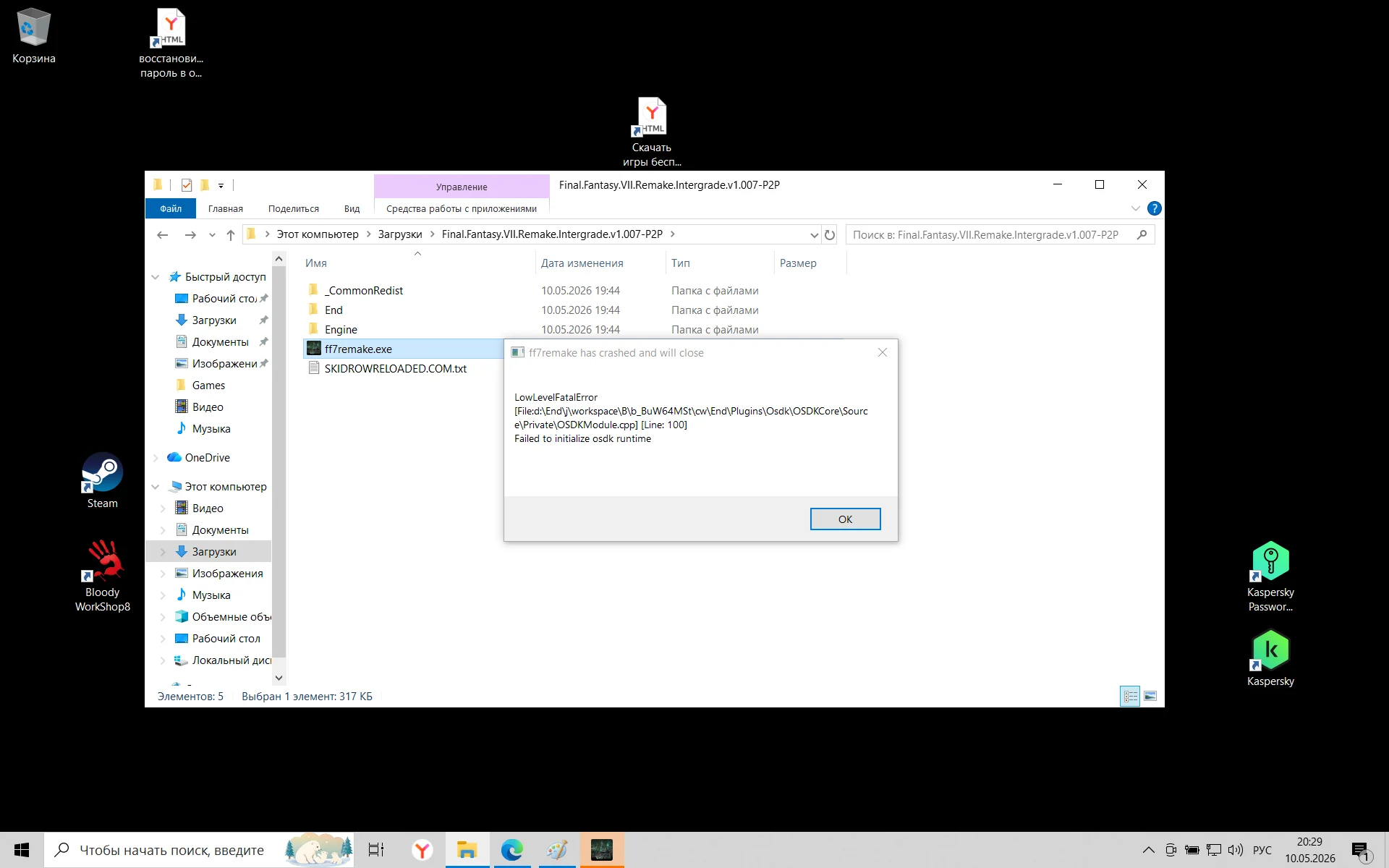
Task: Open Yandex Browser from the taskbar
Action: coord(422,850)
